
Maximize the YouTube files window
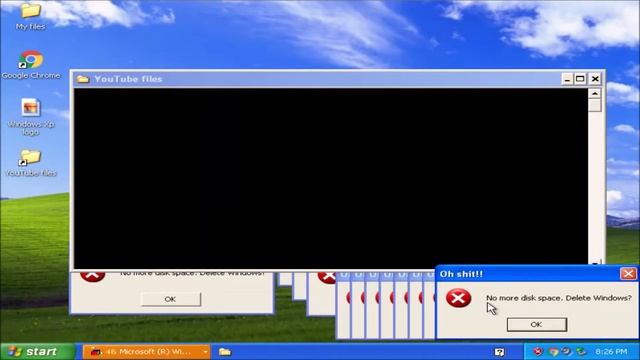(580, 79)
